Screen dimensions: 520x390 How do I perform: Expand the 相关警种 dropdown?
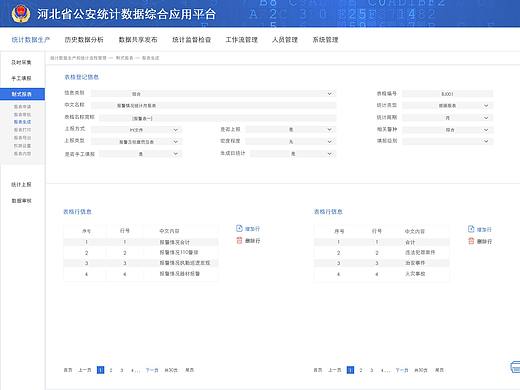coord(447,130)
